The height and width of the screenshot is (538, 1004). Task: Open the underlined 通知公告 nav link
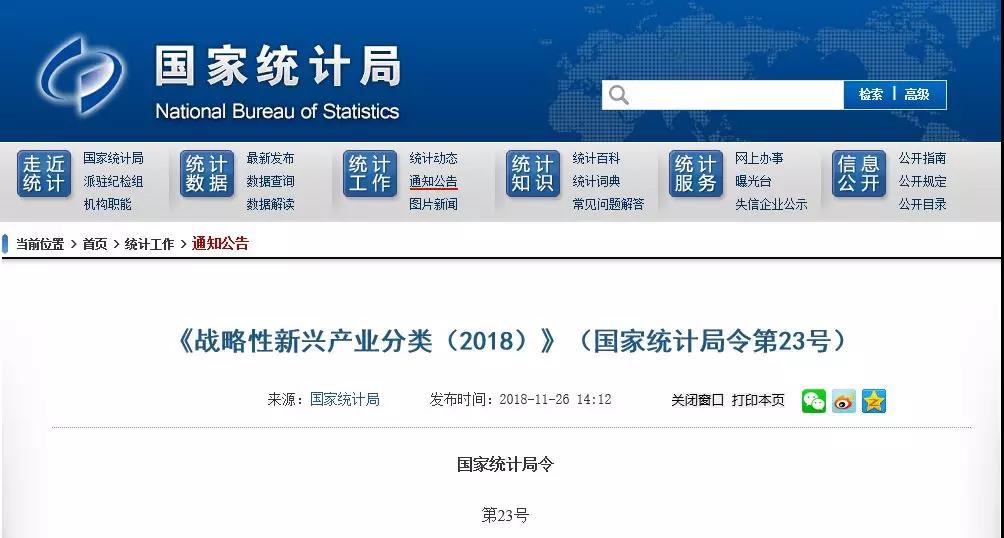(x=433, y=181)
